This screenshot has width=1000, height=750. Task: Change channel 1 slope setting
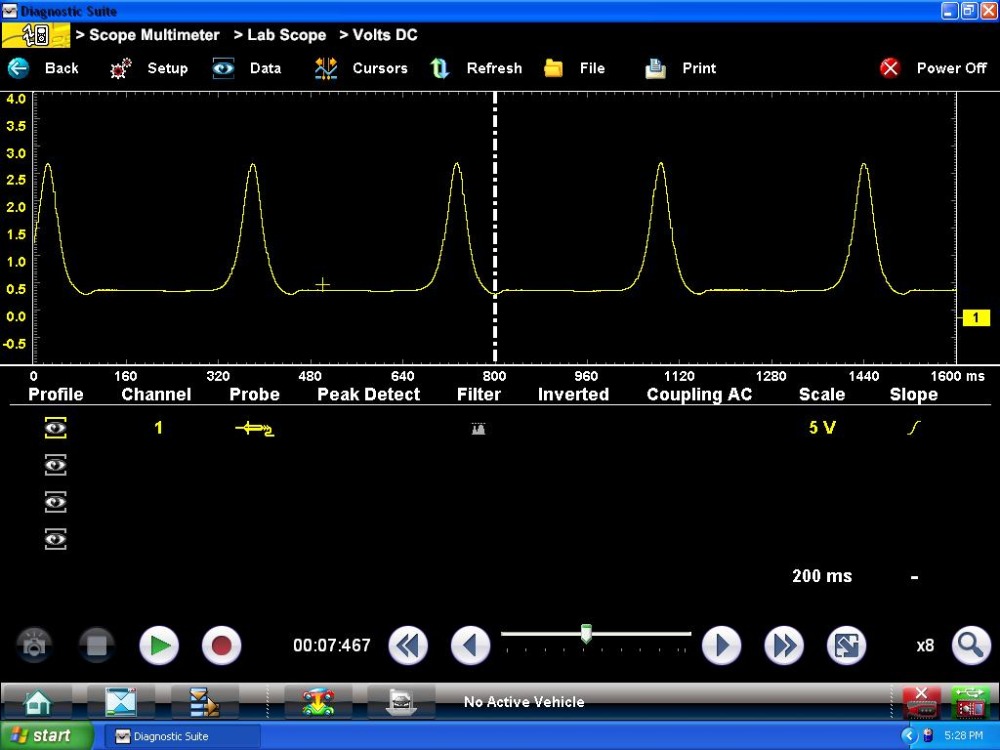(x=913, y=428)
